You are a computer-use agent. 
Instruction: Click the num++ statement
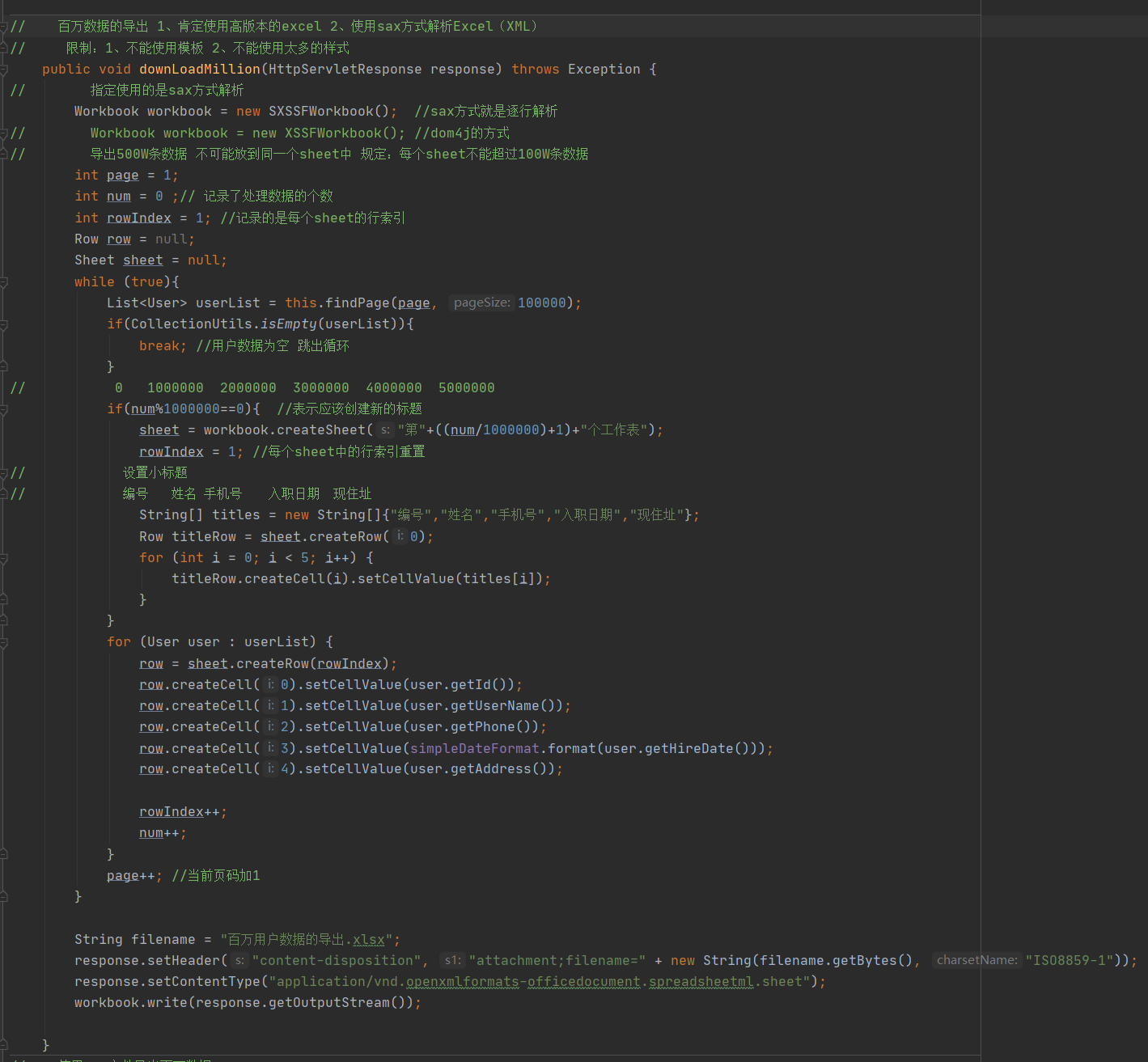tap(163, 833)
